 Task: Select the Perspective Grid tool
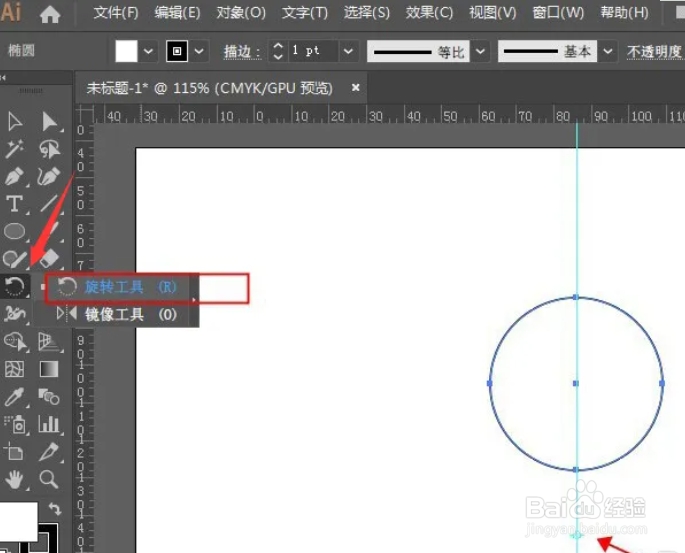pyautogui.click(x=49, y=342)
